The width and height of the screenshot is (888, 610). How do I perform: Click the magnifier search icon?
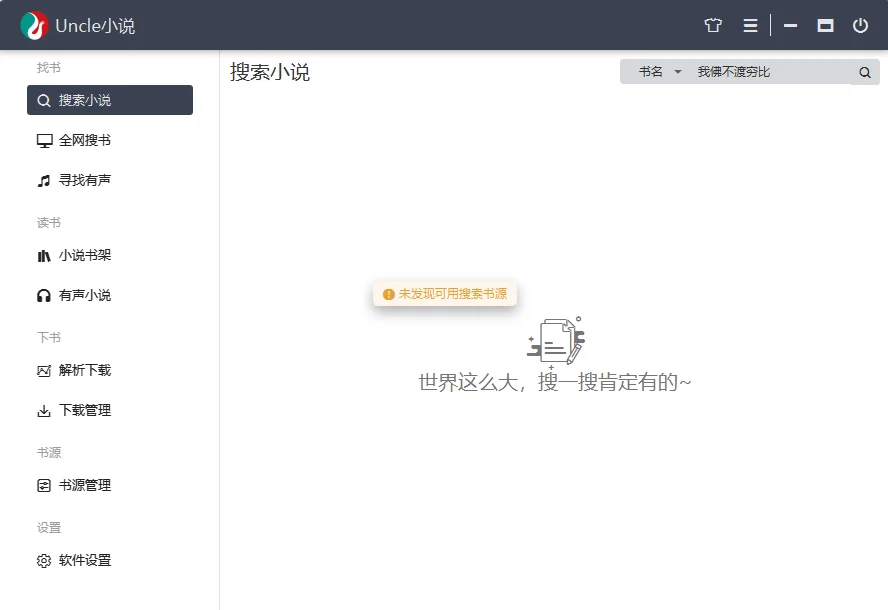[x=864, y=72]
